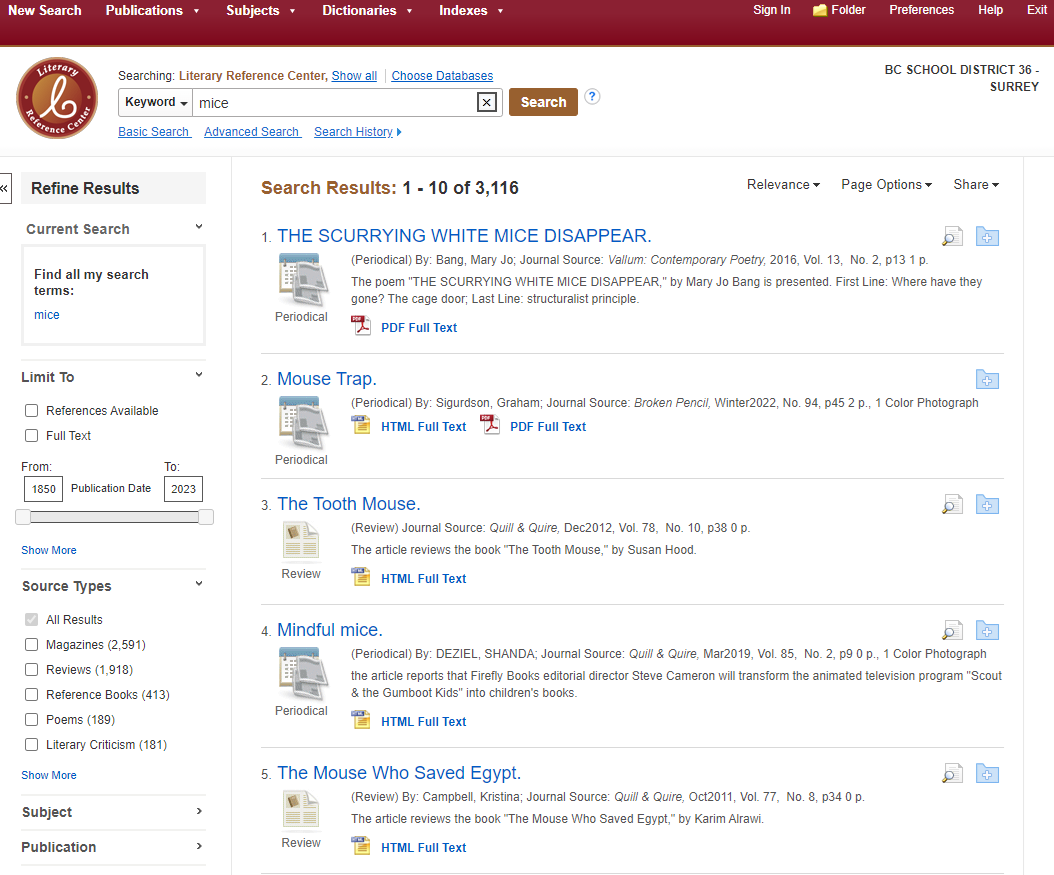Click HTML icon for Mouse Who Saved Egypt
The width and height of the screenshot is (1054, 875).
pos(361,846)
